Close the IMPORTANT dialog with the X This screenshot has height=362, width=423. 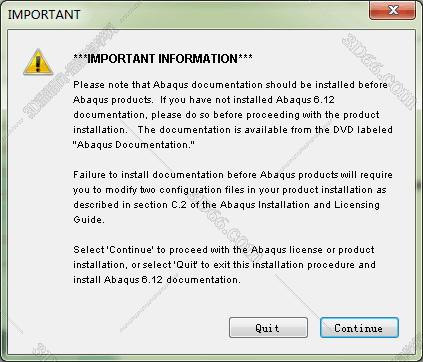(392, 10)
